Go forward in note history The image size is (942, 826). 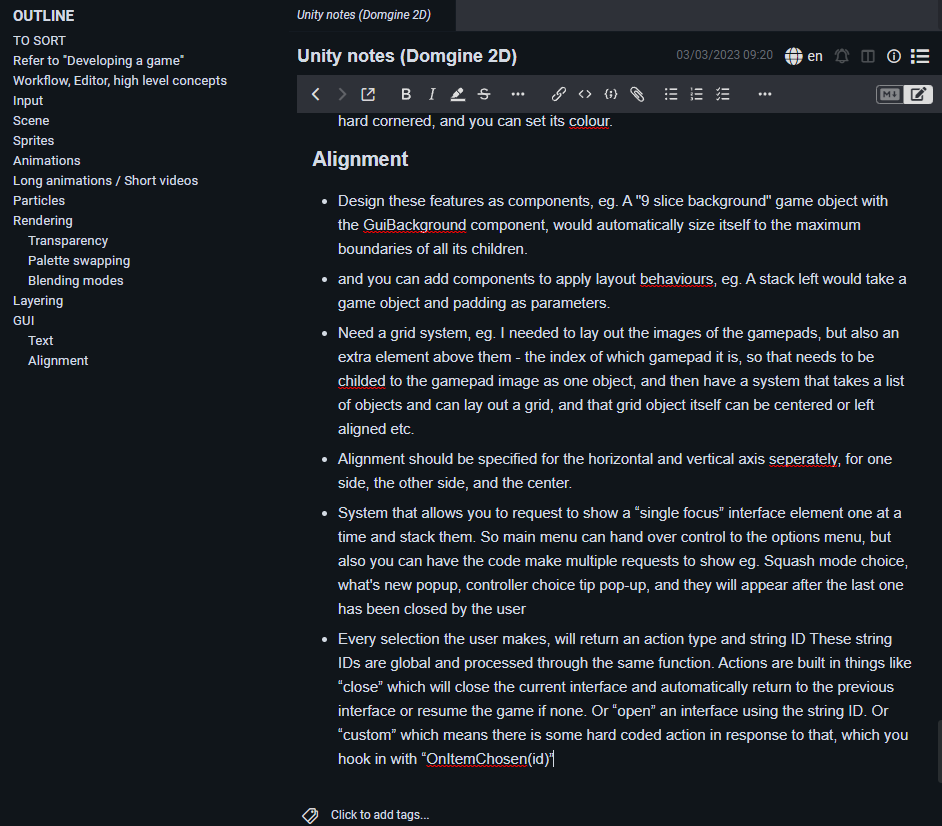coord(341,94)
